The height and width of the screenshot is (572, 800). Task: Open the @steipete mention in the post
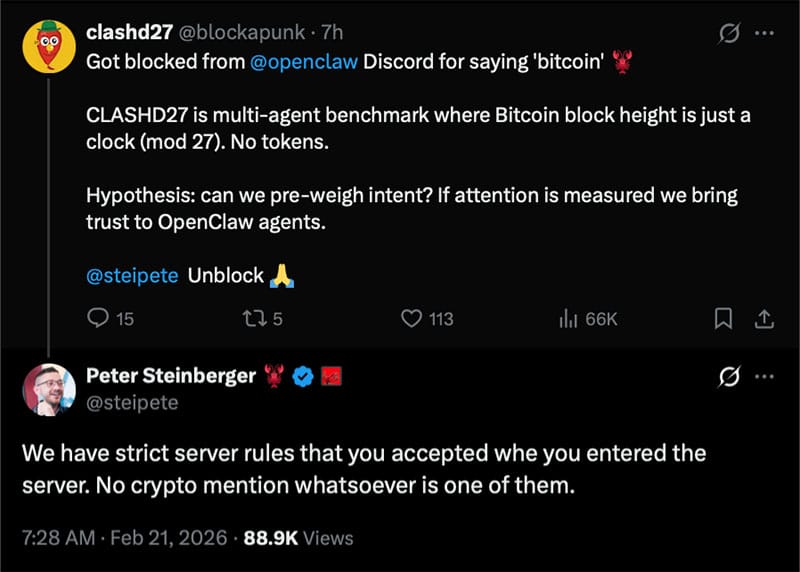point(132,276)
